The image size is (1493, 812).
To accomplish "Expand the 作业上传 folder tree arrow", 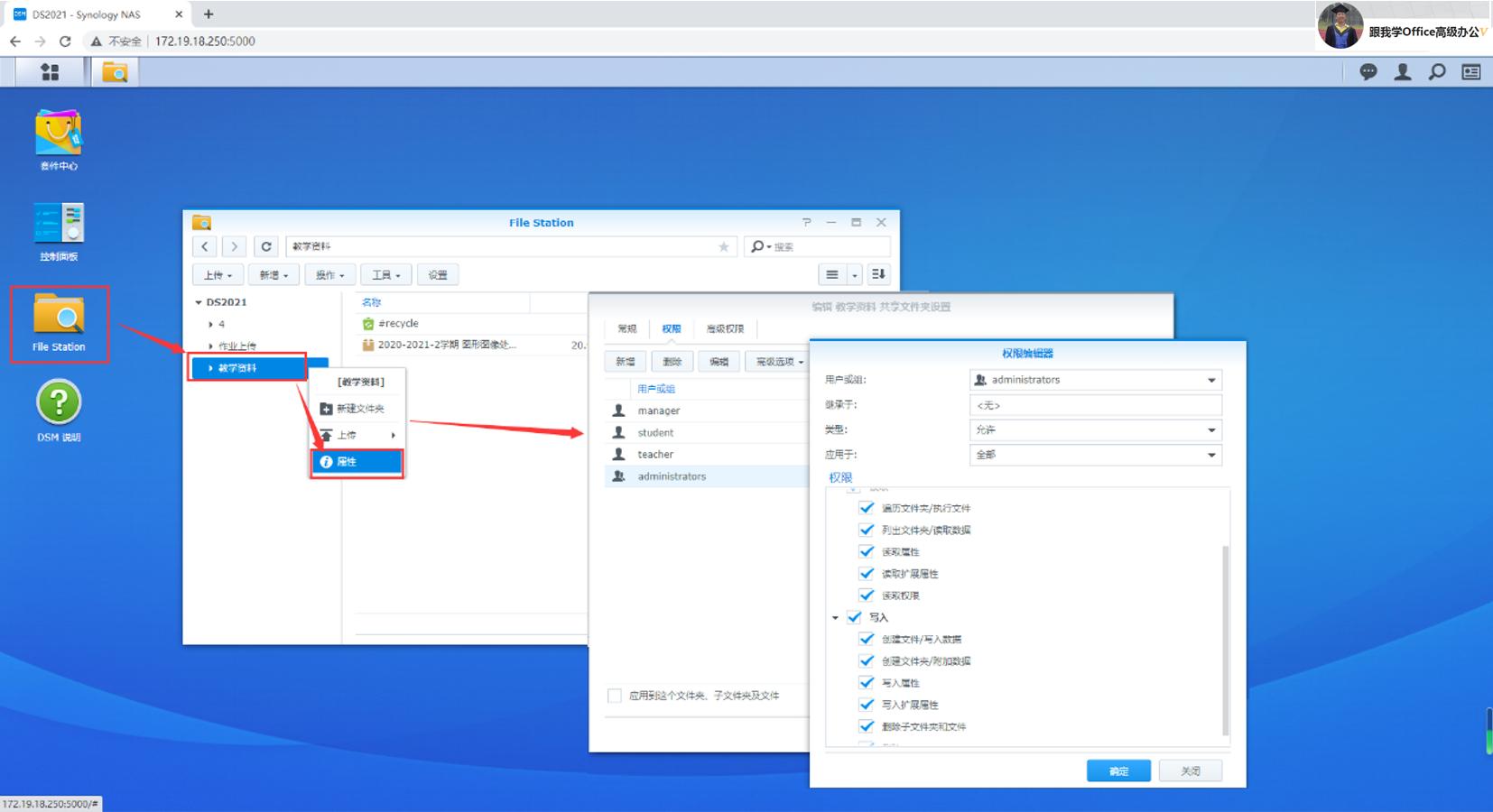I will tap(210, 346).
